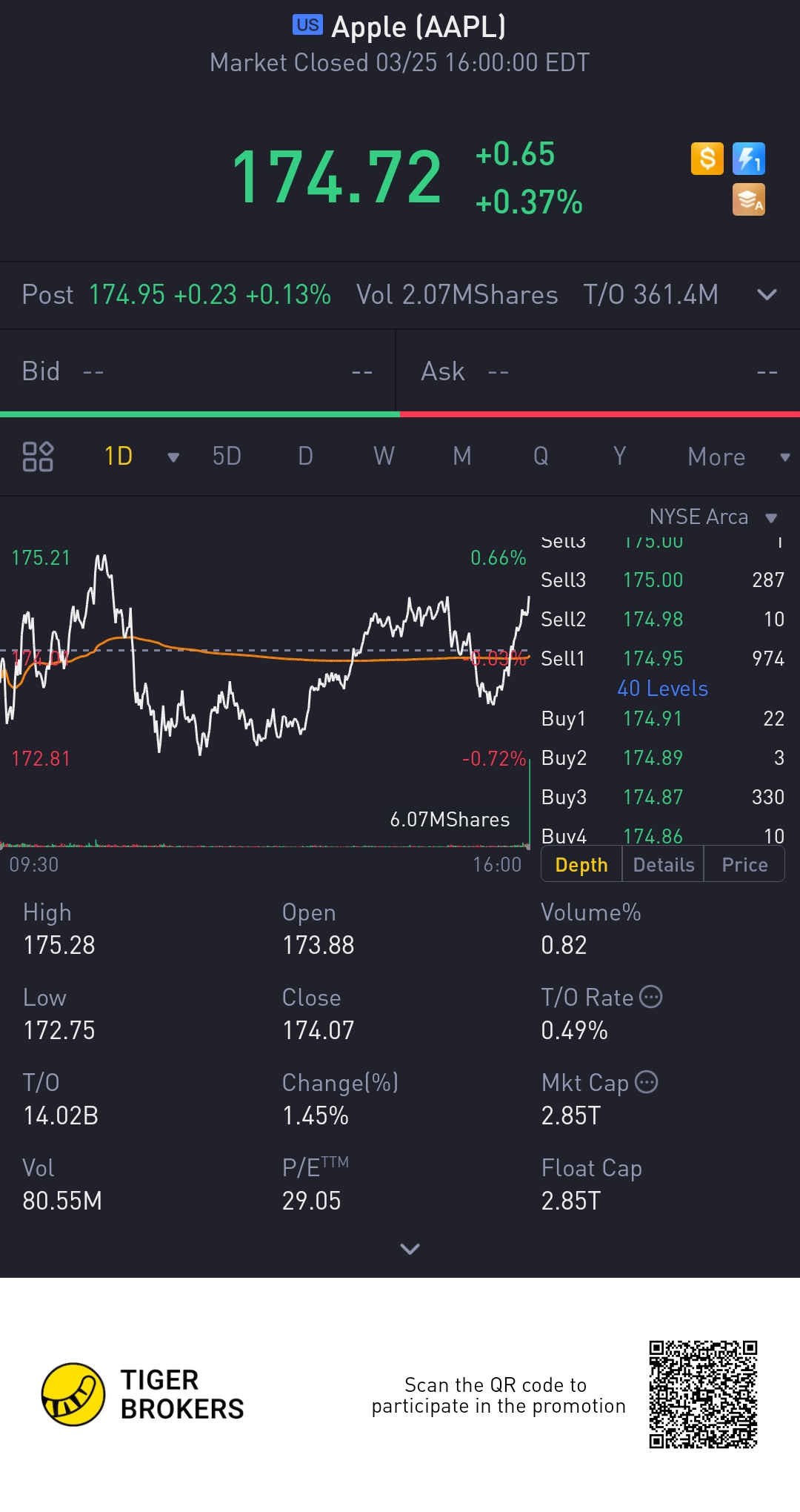
Task: Tap the blue US market flag badge
Action: pyautogui.click(x=307, y=25)
